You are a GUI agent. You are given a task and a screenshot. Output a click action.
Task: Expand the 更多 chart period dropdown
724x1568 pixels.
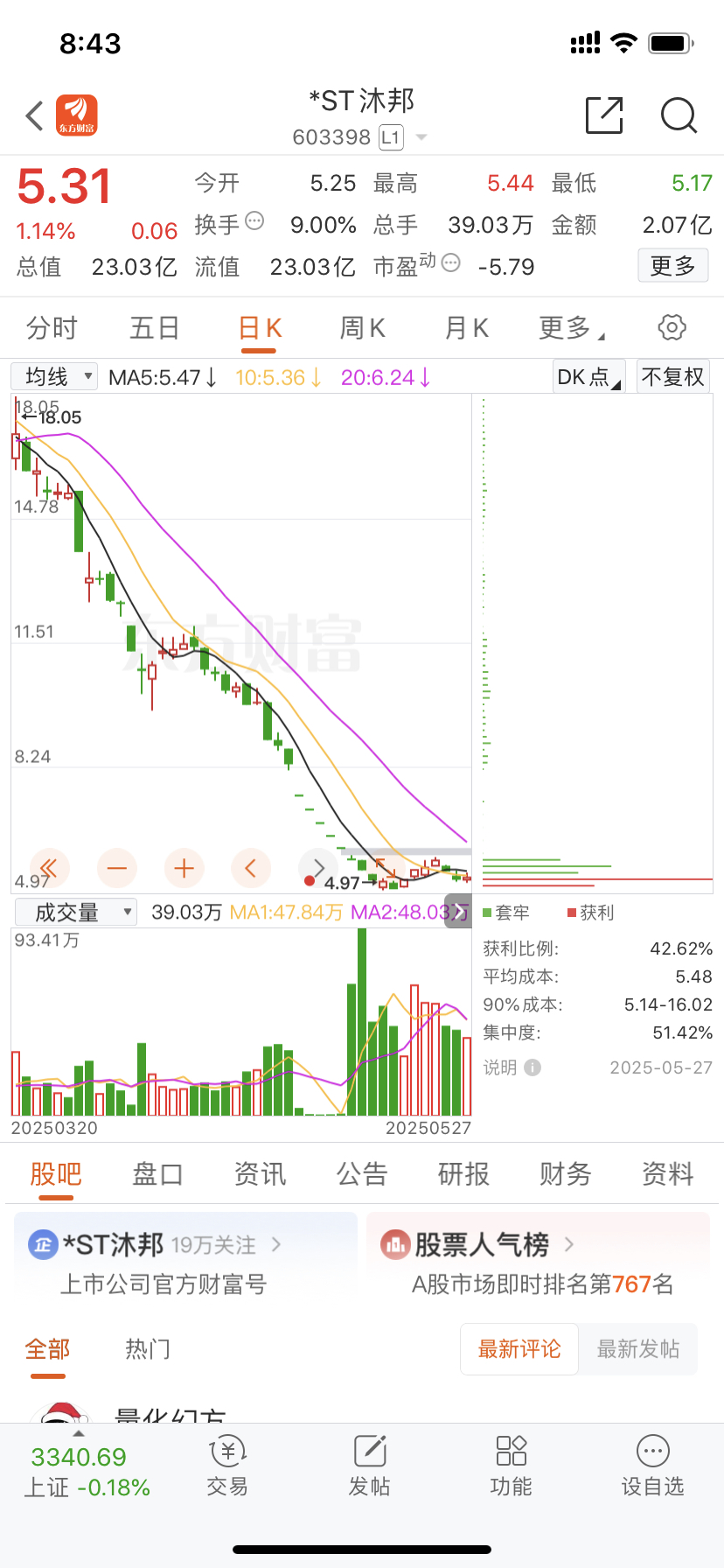572,328
